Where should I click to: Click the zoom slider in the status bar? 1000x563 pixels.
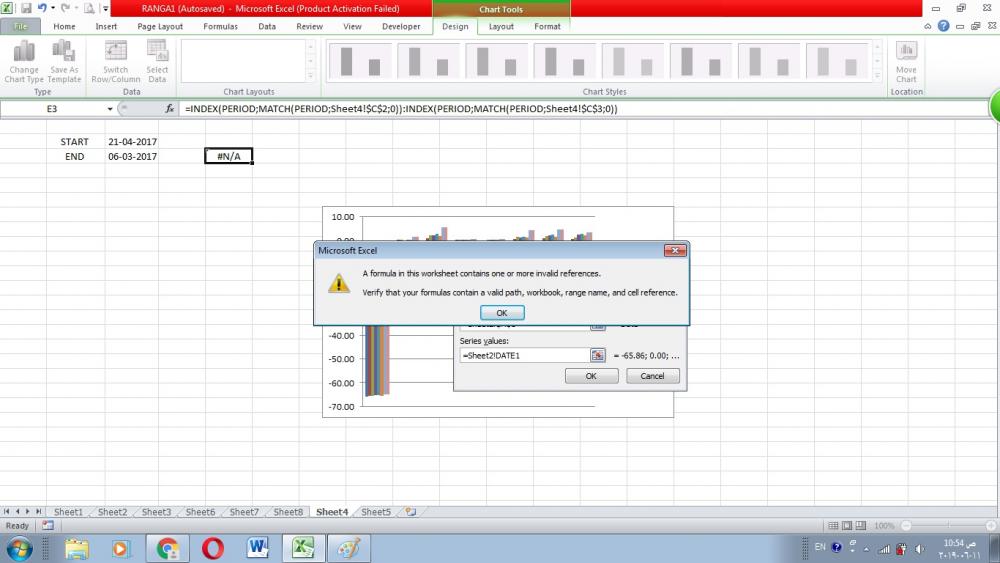948,525
